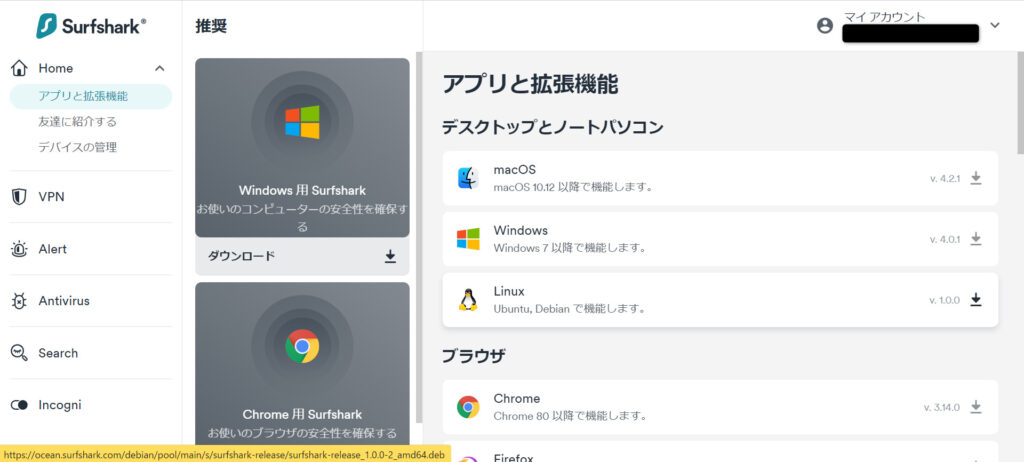Click the Chrome logo in recommended card

(x=302, y=346)
